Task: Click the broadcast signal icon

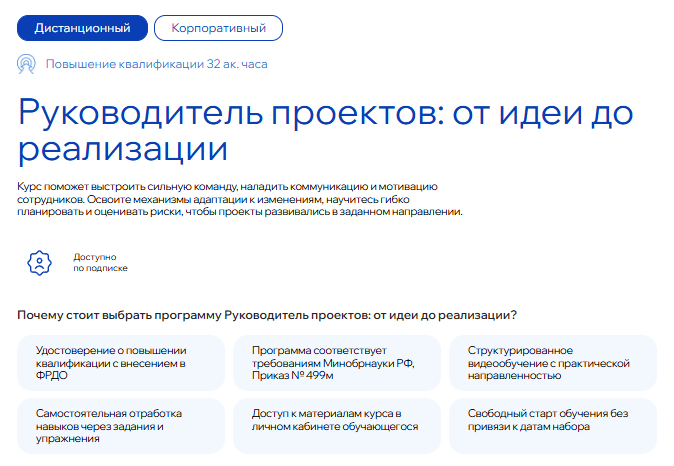Action: click(x=28, y=64)
